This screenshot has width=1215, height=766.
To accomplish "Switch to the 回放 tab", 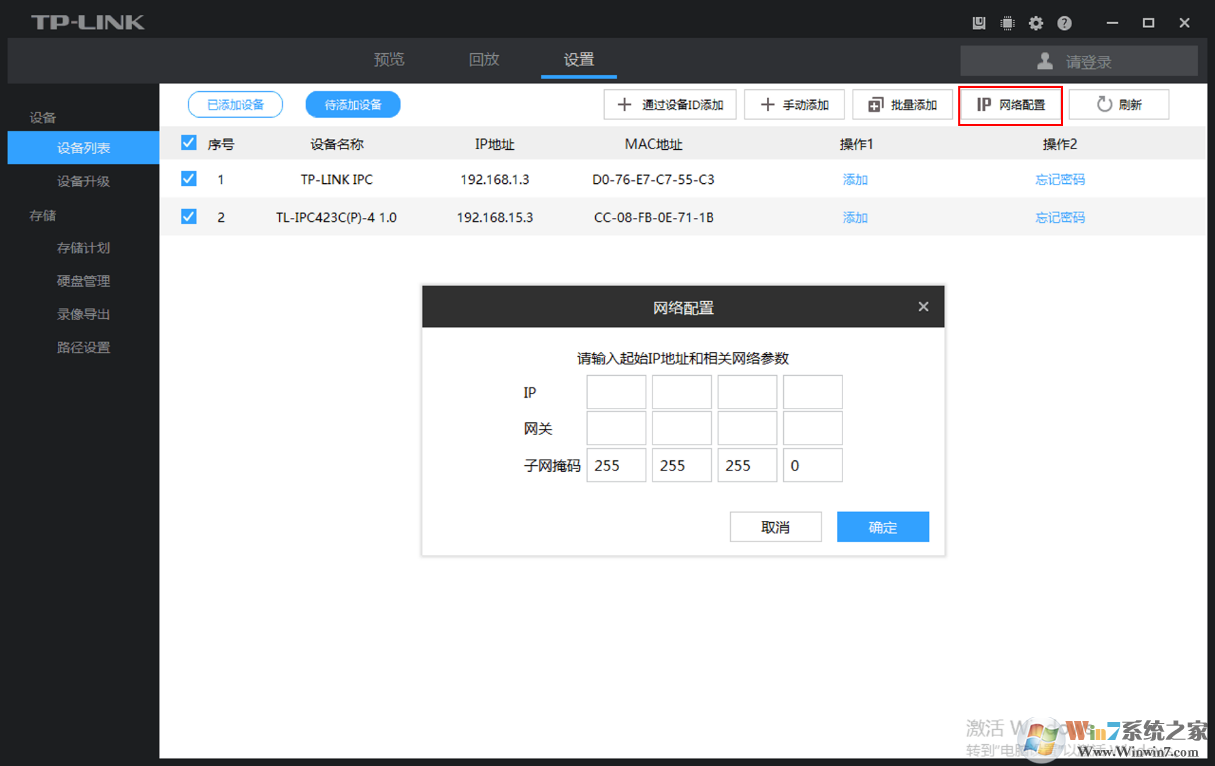I will (x=484, y=59).
